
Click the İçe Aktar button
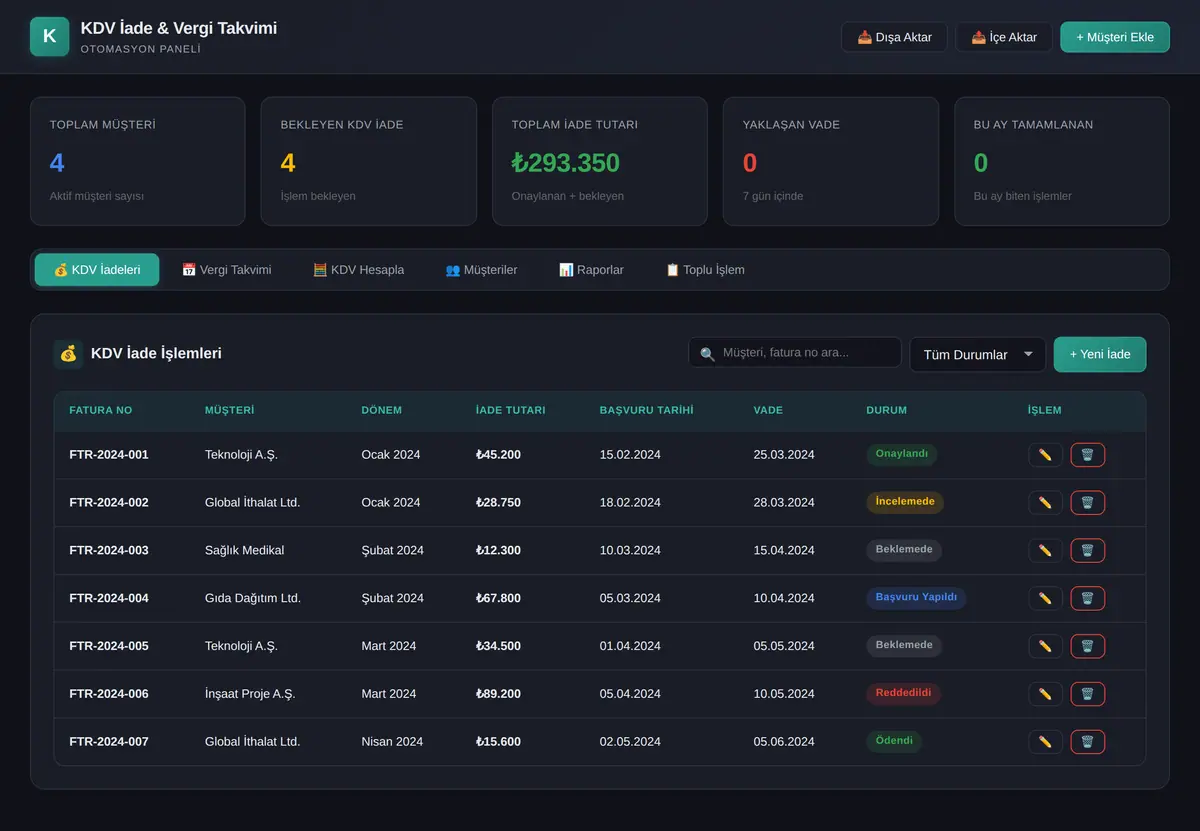pyautogui.click(x=1004, y=37)
